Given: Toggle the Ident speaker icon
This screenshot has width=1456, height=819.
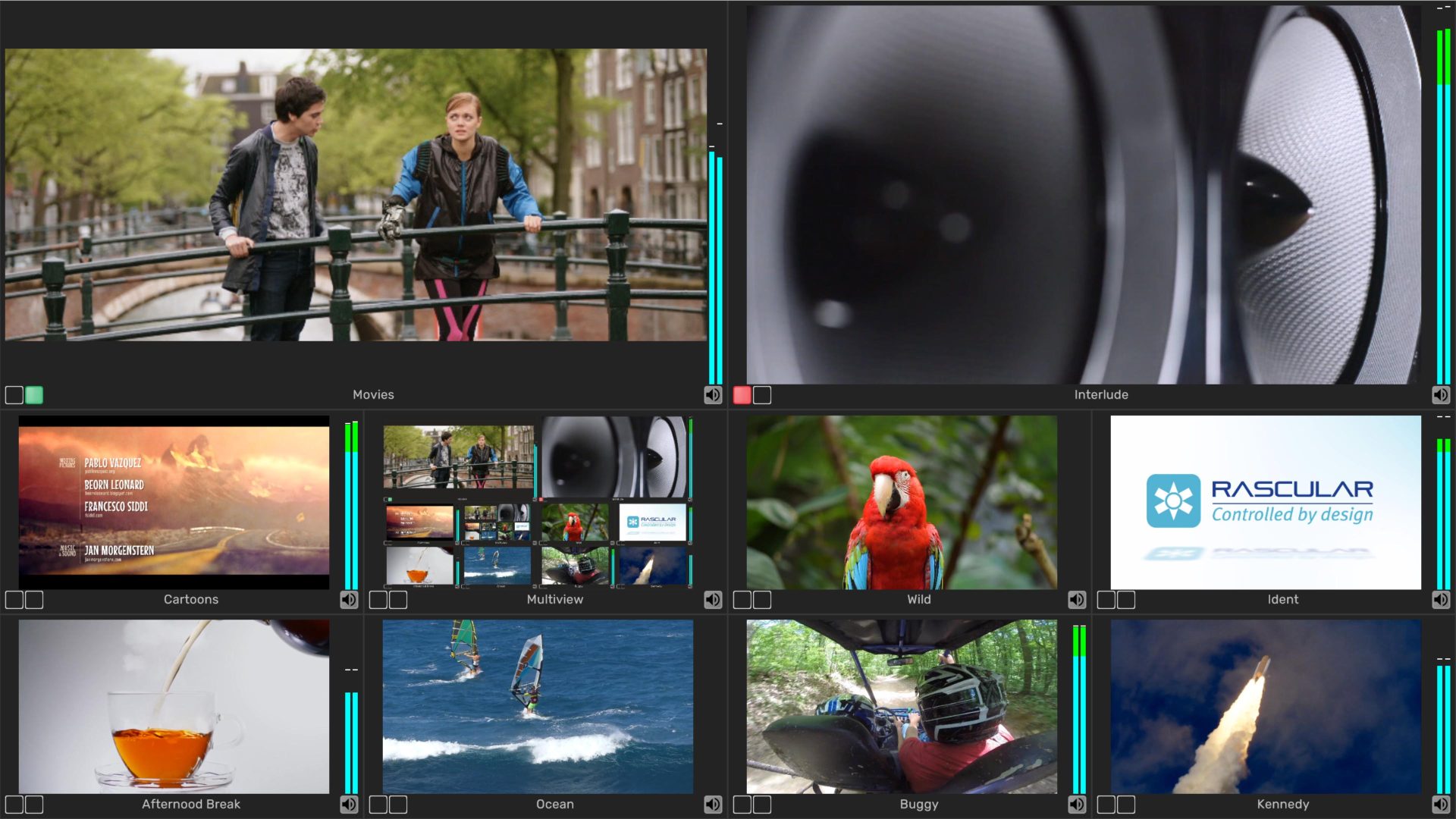Looking at the screenshot, I should tap(1441, 600).
